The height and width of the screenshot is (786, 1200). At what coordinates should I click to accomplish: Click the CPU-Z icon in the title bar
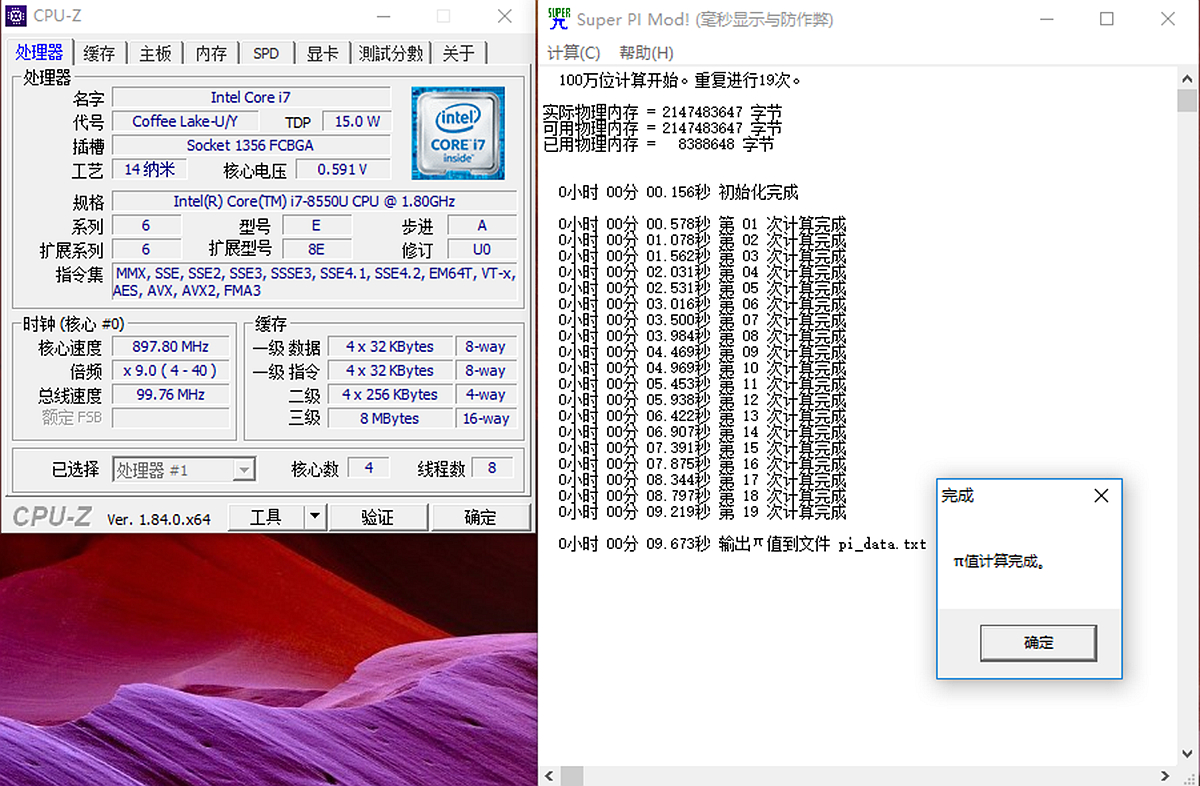coord(16,16)
